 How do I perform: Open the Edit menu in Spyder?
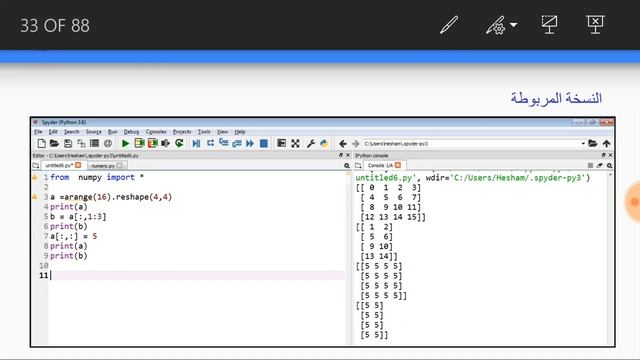(x=53, y=132)
